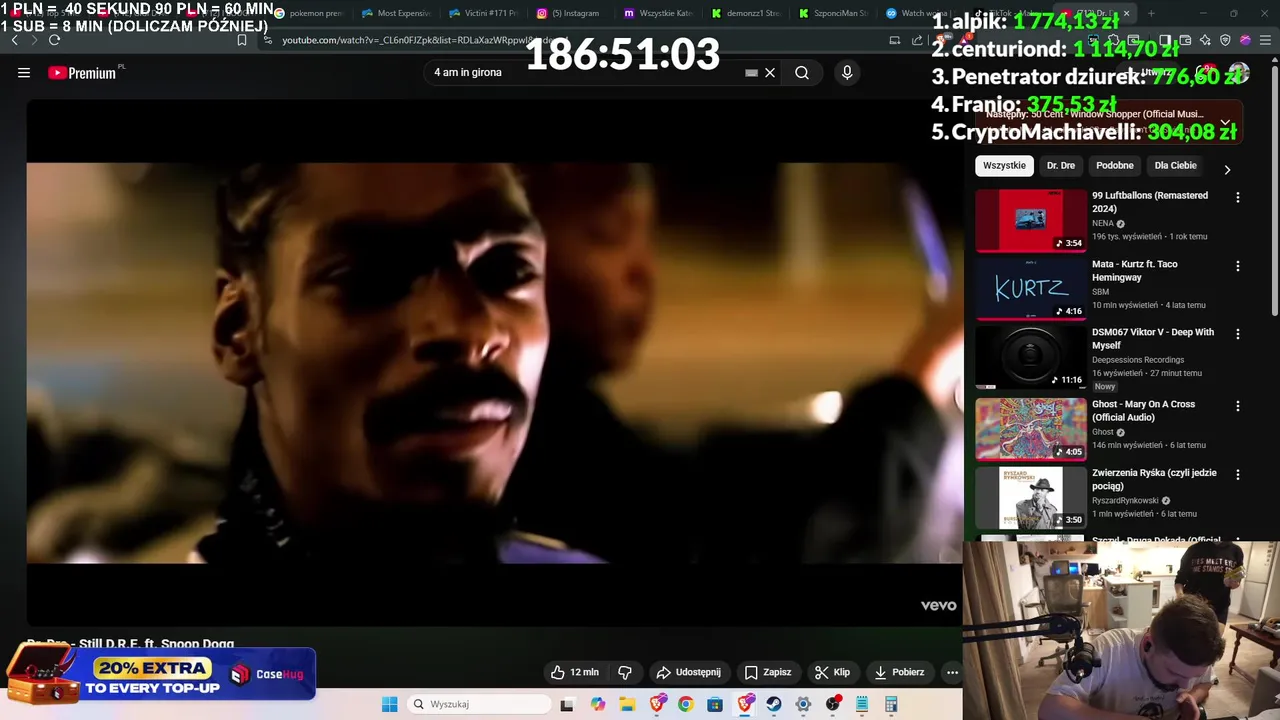Image resolution: width=1280 pixels, height=720 pixels.
Task: Open Google Chrome from taskbar
Action: click(x=685, y=704)
